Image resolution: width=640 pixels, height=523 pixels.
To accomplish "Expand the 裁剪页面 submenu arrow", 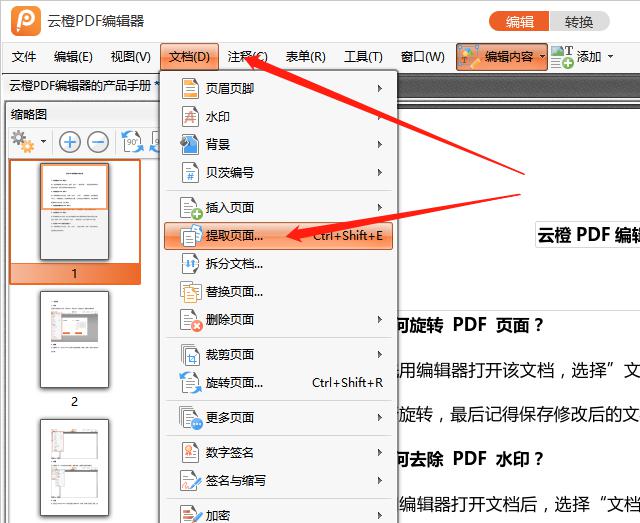I will tap(380, 354).
